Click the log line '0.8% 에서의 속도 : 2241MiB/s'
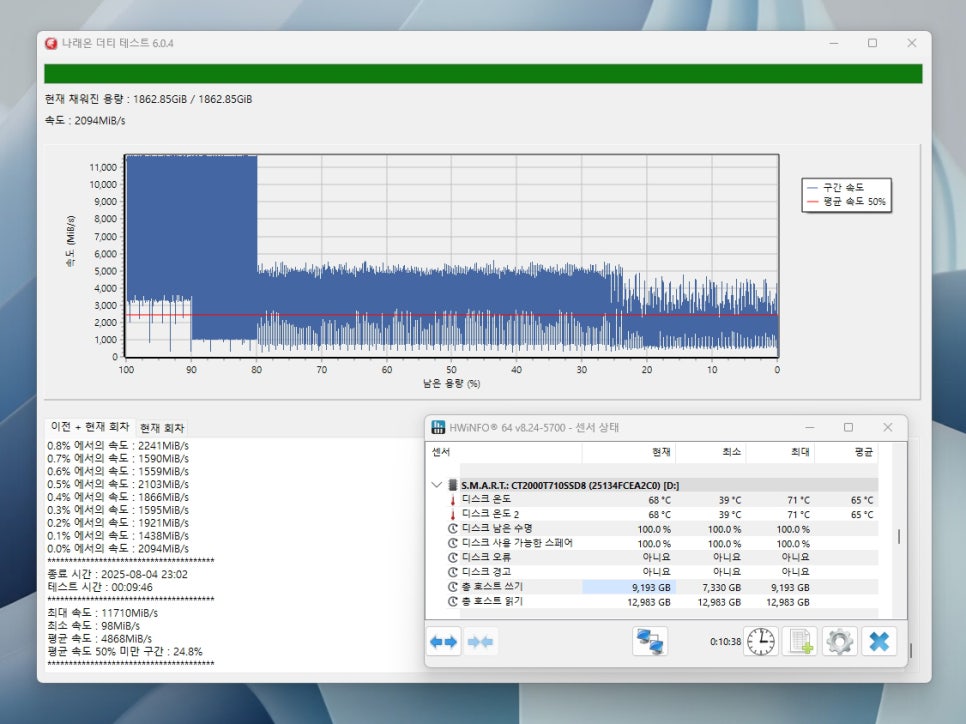This screenshot has height=724, width=966. tap(118, 445)
